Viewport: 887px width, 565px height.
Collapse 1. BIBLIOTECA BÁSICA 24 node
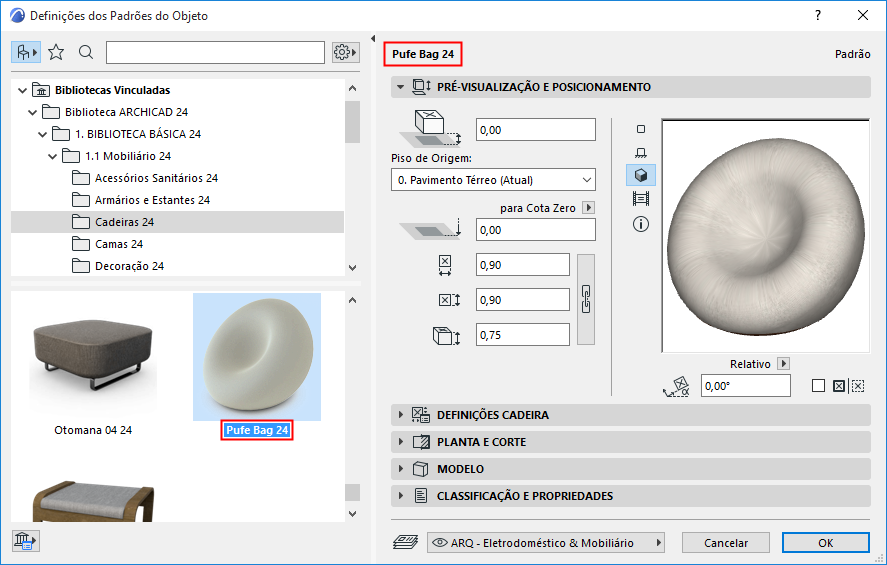(42, 134)
